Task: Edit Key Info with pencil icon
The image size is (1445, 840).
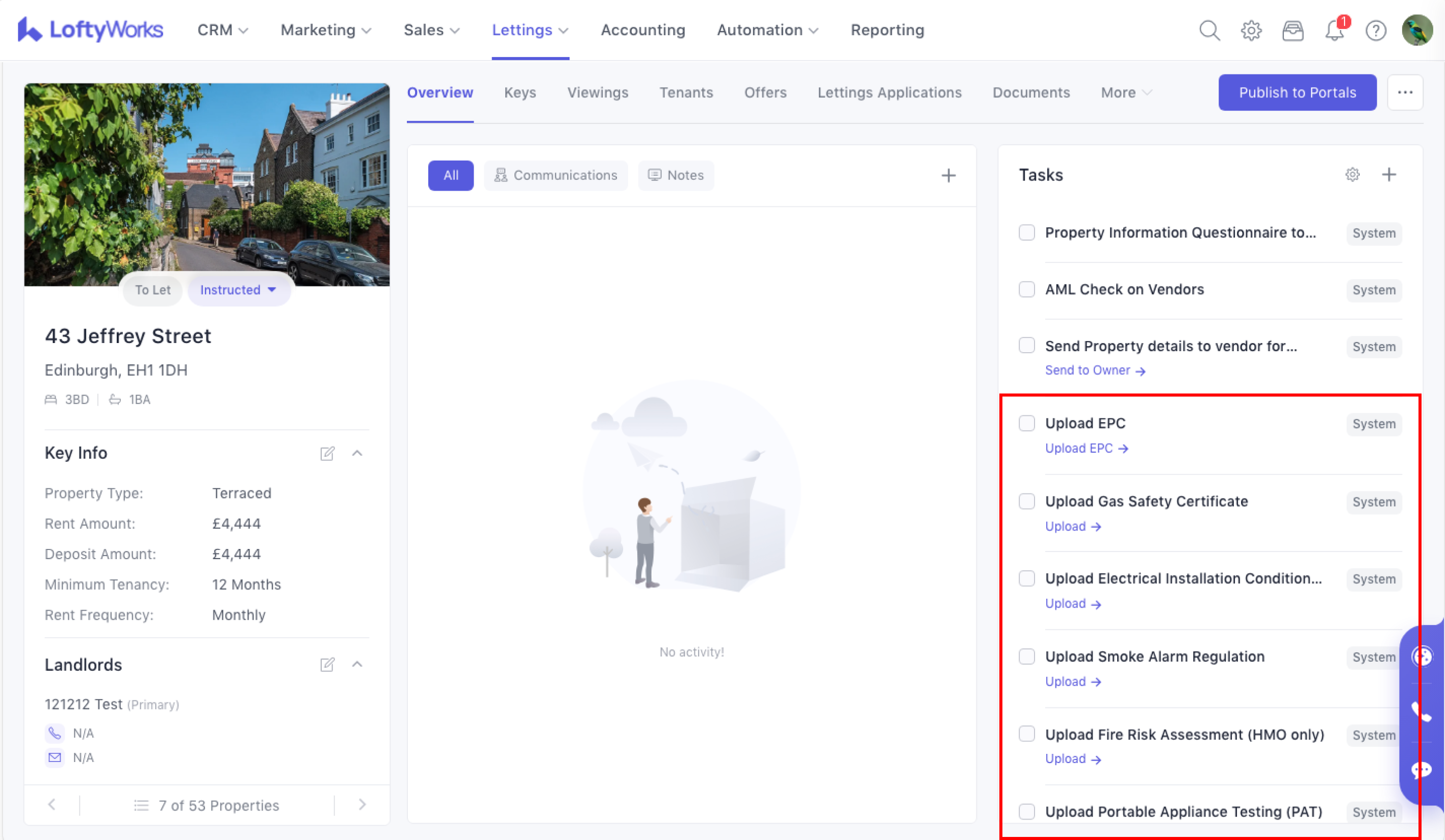Action: [327, 454]
